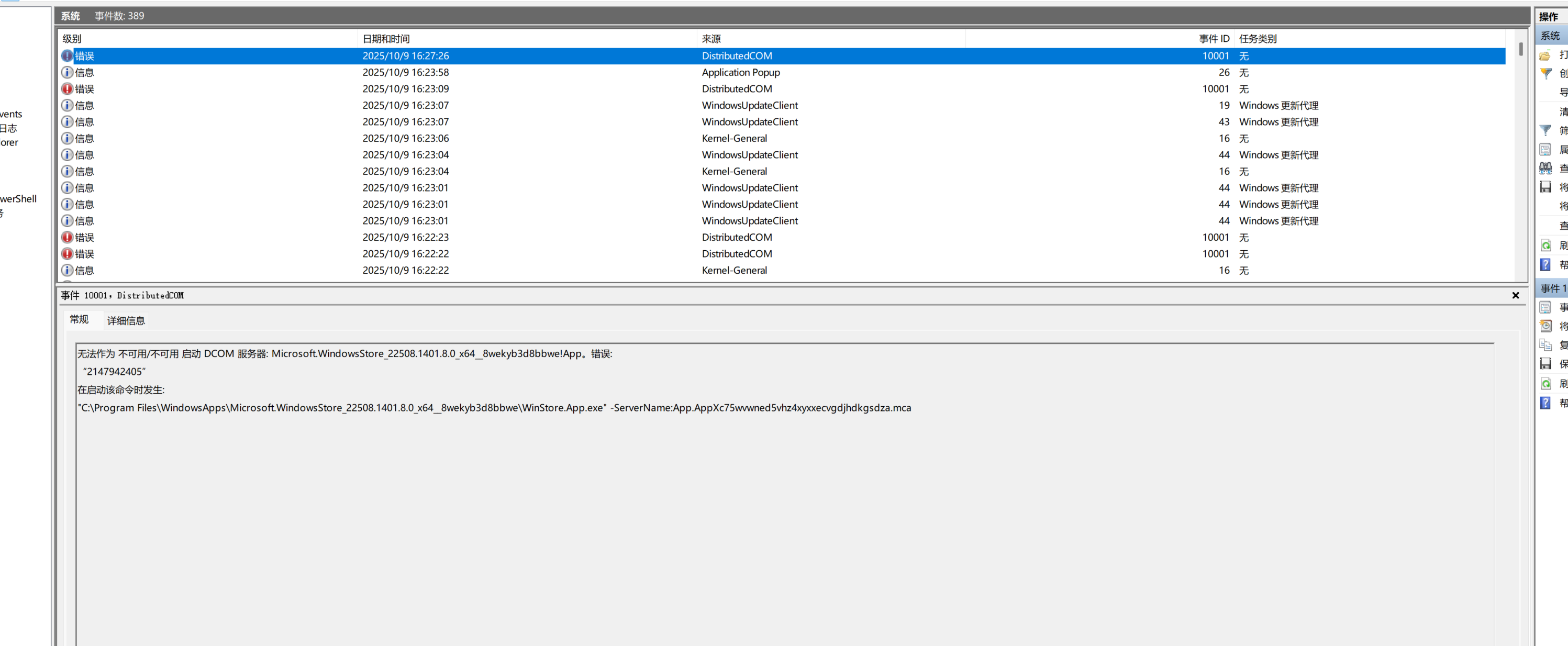The height and width of the screenshot is (646, 1568).
Task: Click the help icon in 系统 actions section
Action: 1545,264
